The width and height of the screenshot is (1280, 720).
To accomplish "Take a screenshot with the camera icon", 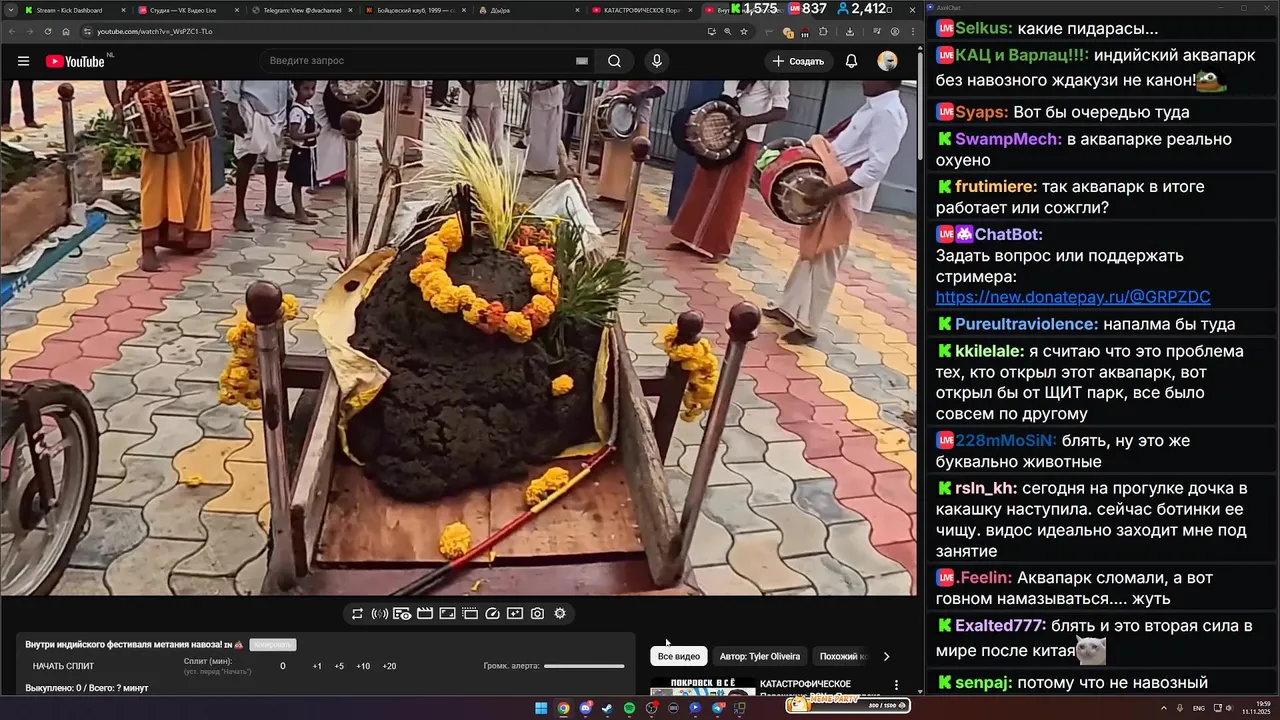I will click(537, 614).
